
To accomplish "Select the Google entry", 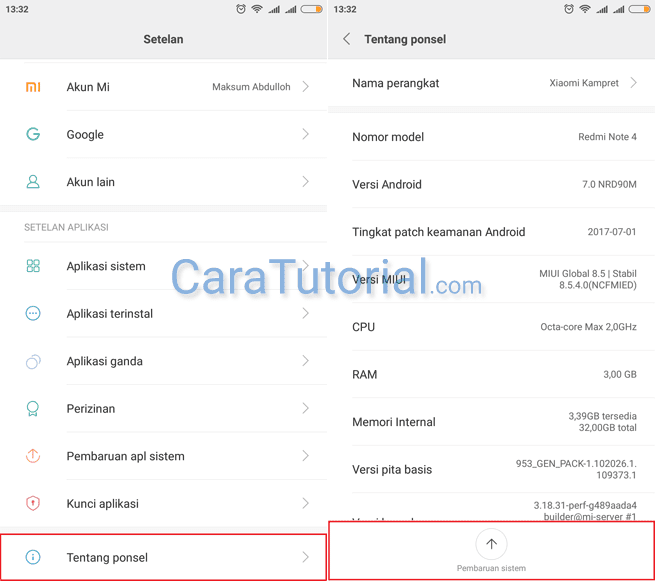I will 163,134.
